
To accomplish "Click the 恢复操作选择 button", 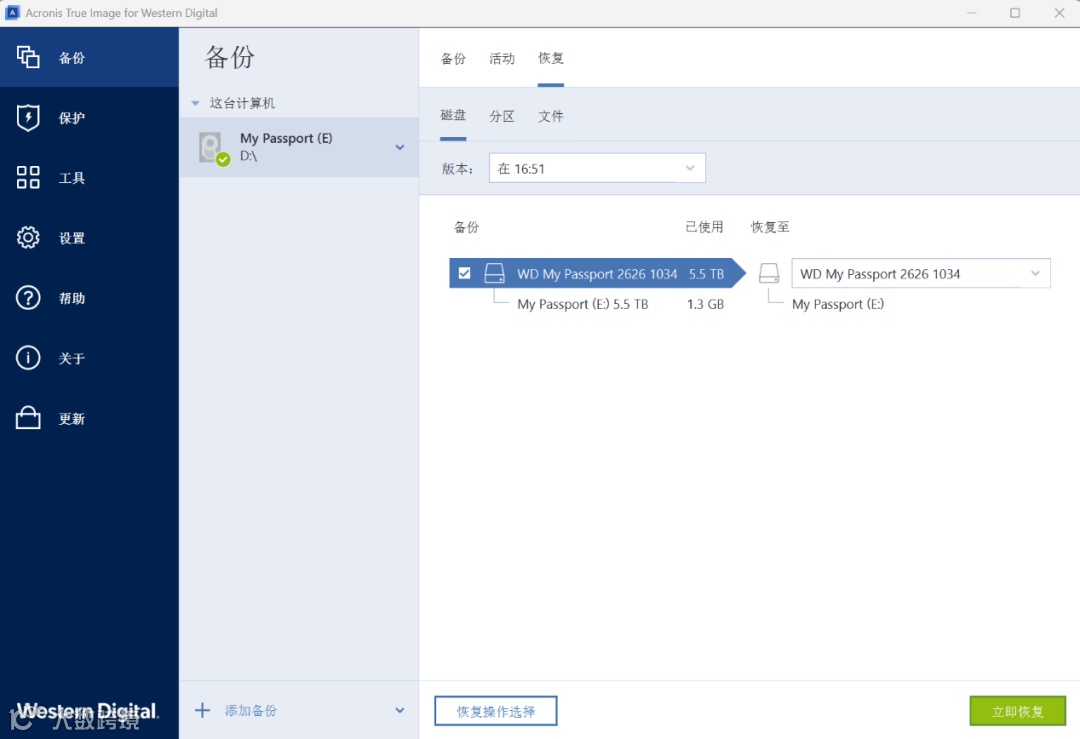I will 495,711.
